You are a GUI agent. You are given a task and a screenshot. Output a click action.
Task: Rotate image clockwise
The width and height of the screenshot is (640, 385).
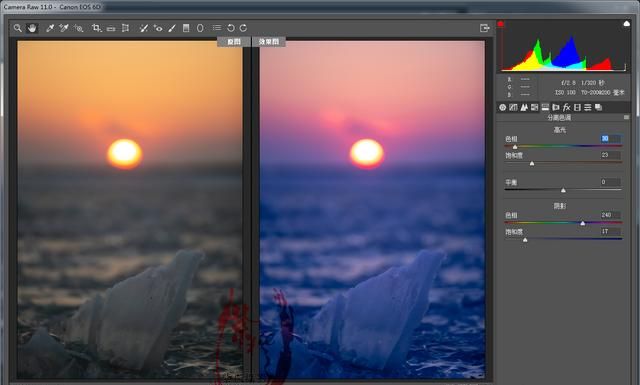pyautogui.click(x=244, y=28)
